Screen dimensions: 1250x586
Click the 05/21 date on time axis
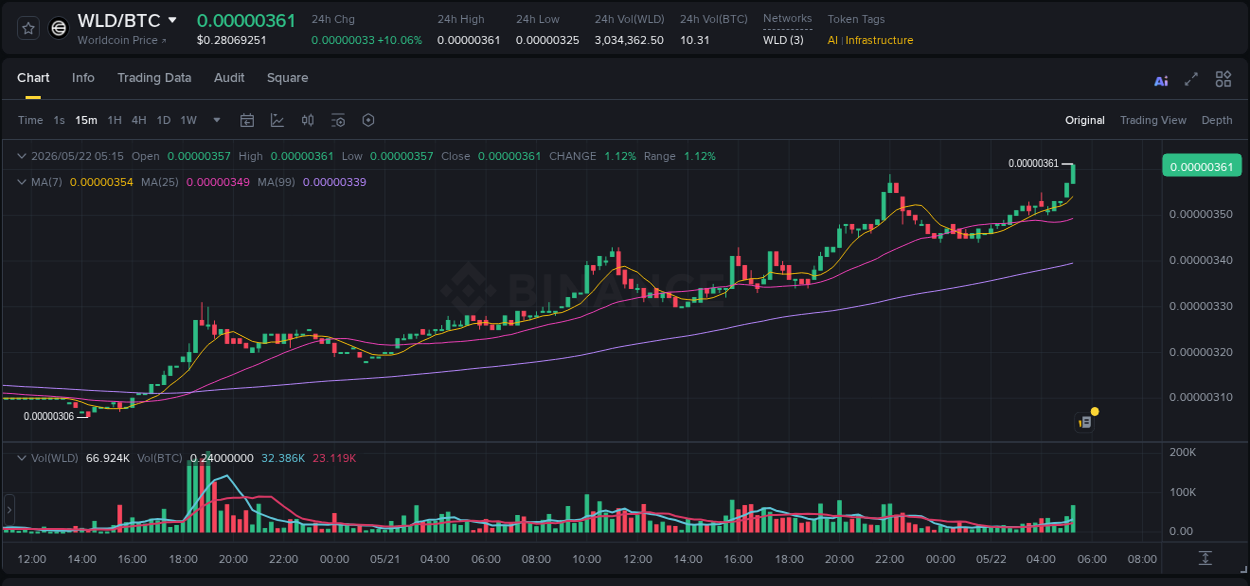point(385,559)
